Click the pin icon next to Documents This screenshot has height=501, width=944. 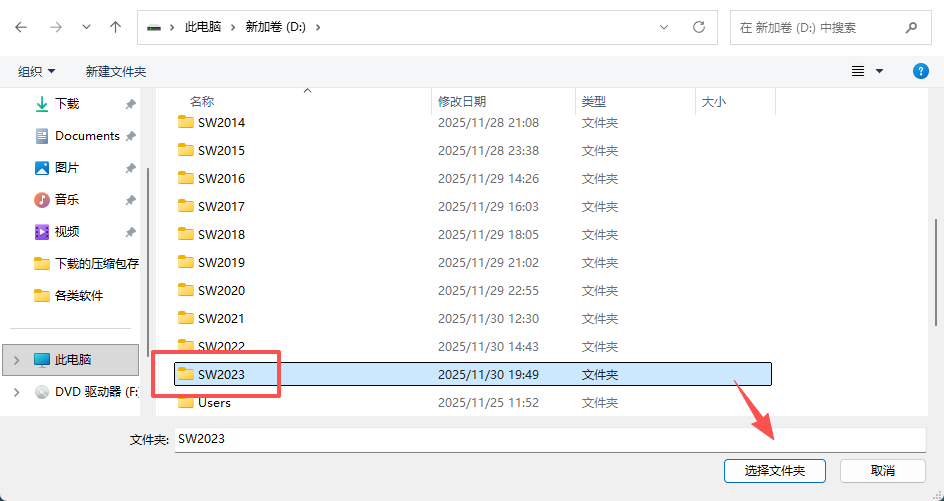coord(130,136)
